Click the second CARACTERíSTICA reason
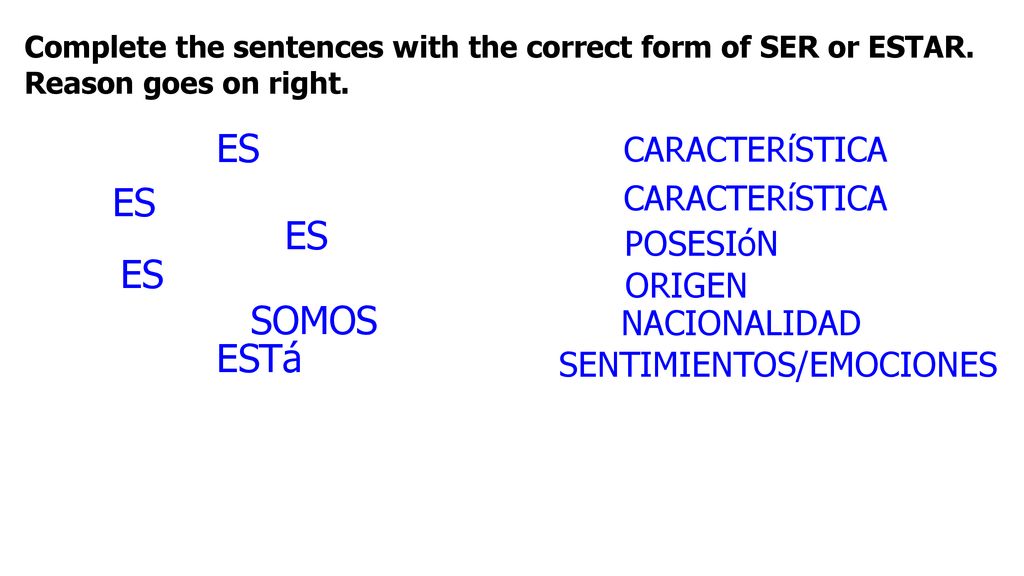 [x=755, y=198]
